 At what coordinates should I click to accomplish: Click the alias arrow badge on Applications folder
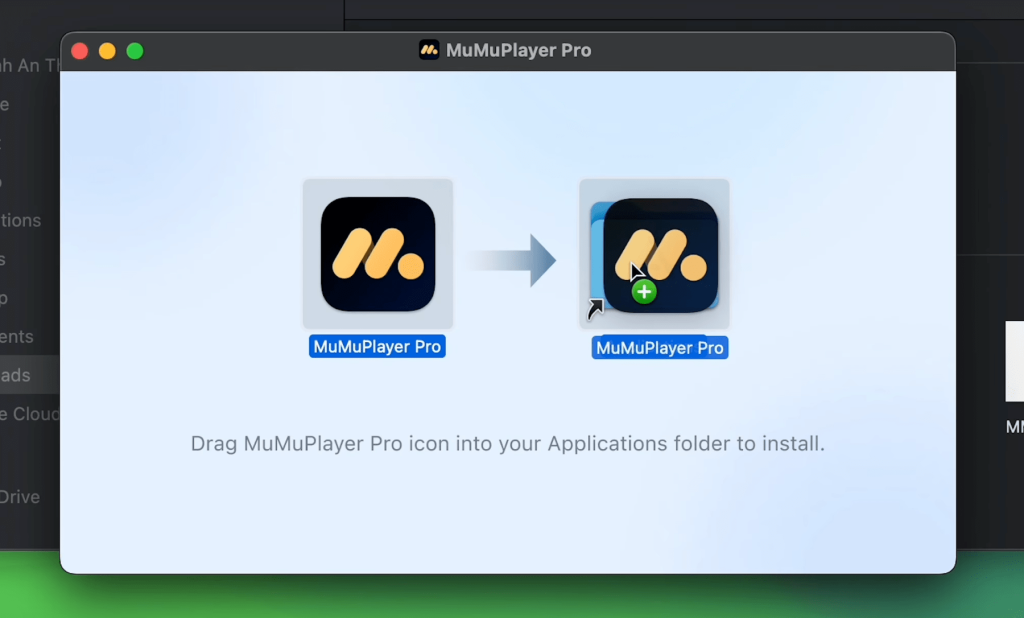[595, 311]
